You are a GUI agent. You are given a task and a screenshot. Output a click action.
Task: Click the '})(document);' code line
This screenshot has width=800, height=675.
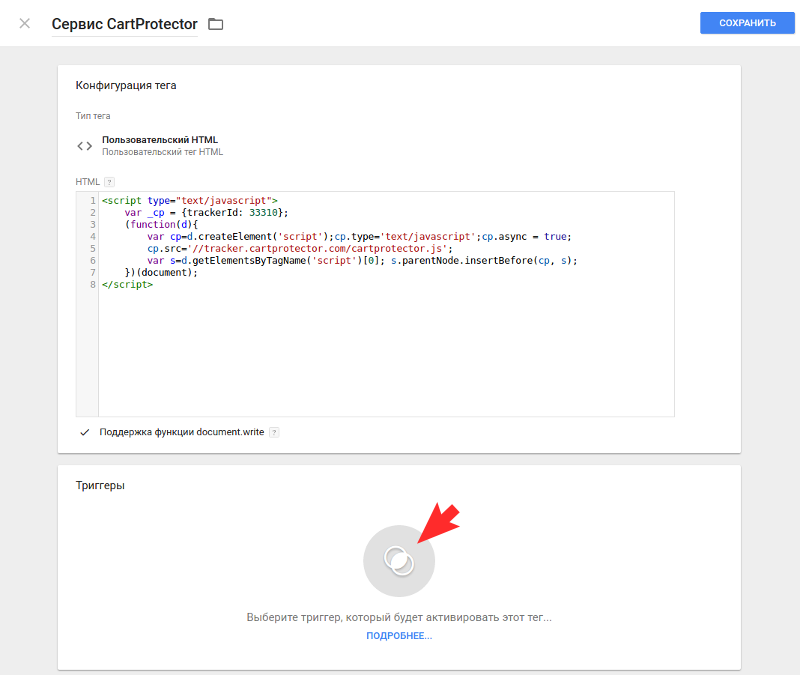coord(161,272)
